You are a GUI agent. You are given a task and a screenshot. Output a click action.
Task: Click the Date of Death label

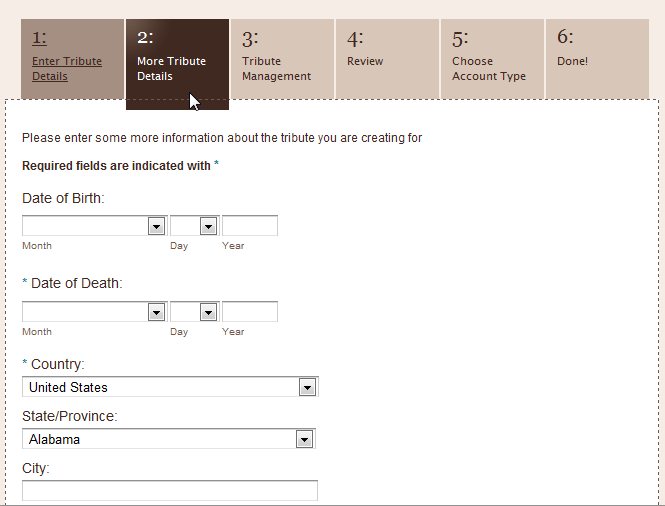(x=76, y=283)
